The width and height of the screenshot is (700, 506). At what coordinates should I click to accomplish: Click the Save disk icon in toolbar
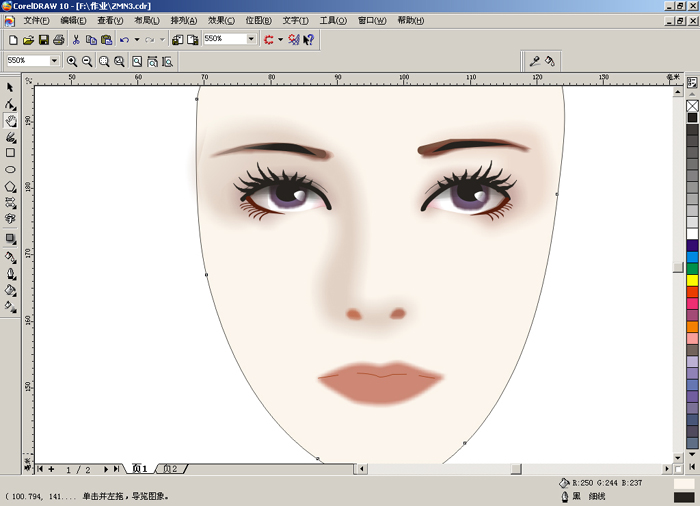43,40
